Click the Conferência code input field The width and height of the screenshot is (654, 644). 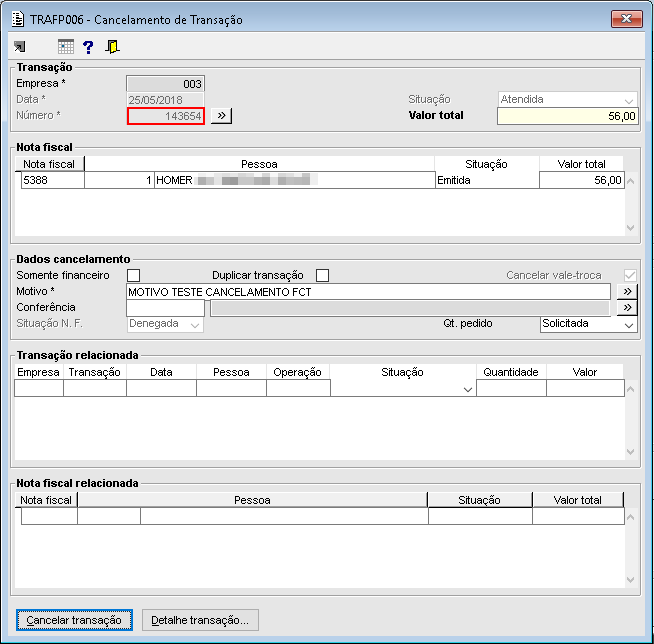coord(165,308)
